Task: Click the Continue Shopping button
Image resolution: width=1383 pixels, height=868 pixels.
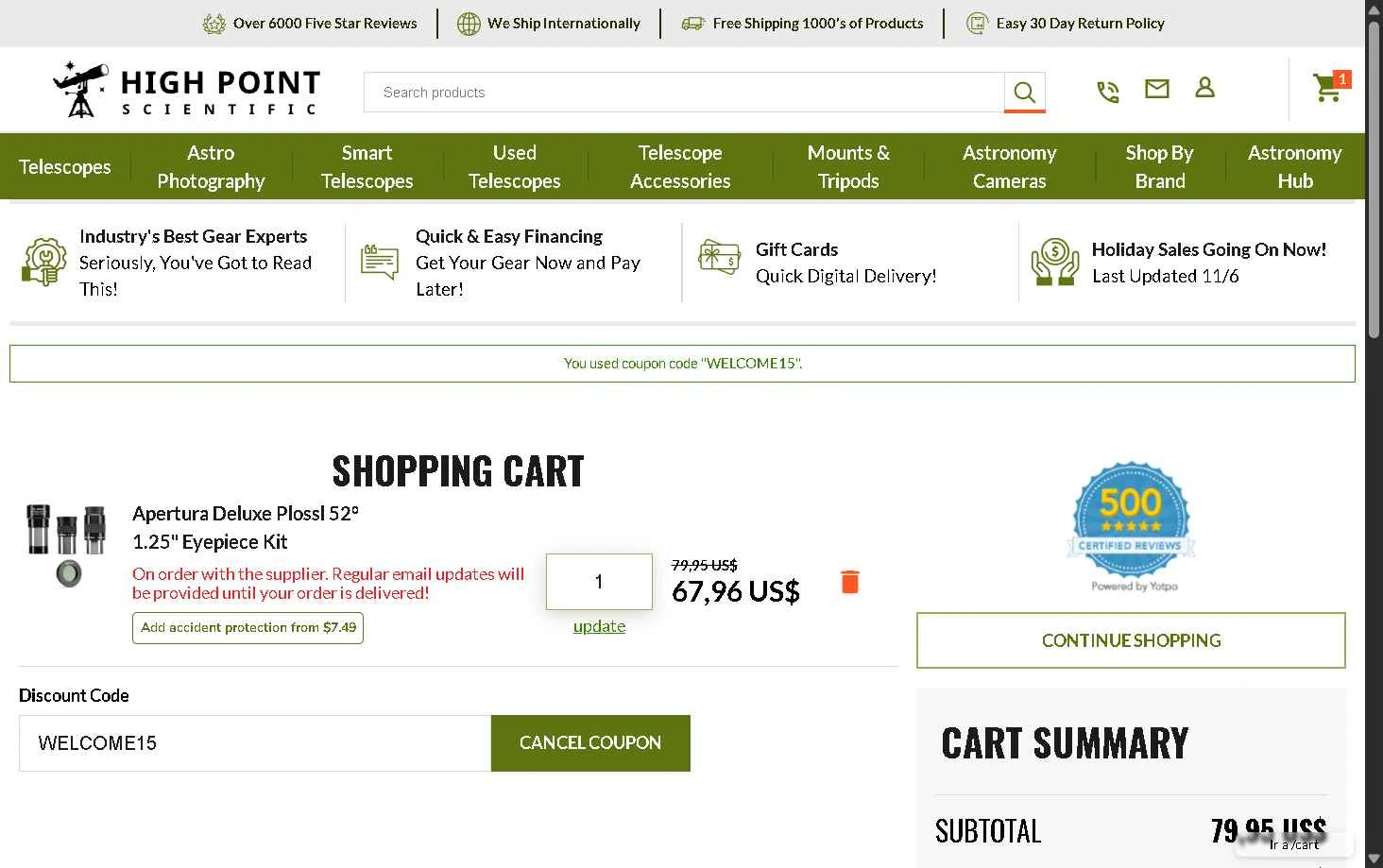Action: point(1131,640)
